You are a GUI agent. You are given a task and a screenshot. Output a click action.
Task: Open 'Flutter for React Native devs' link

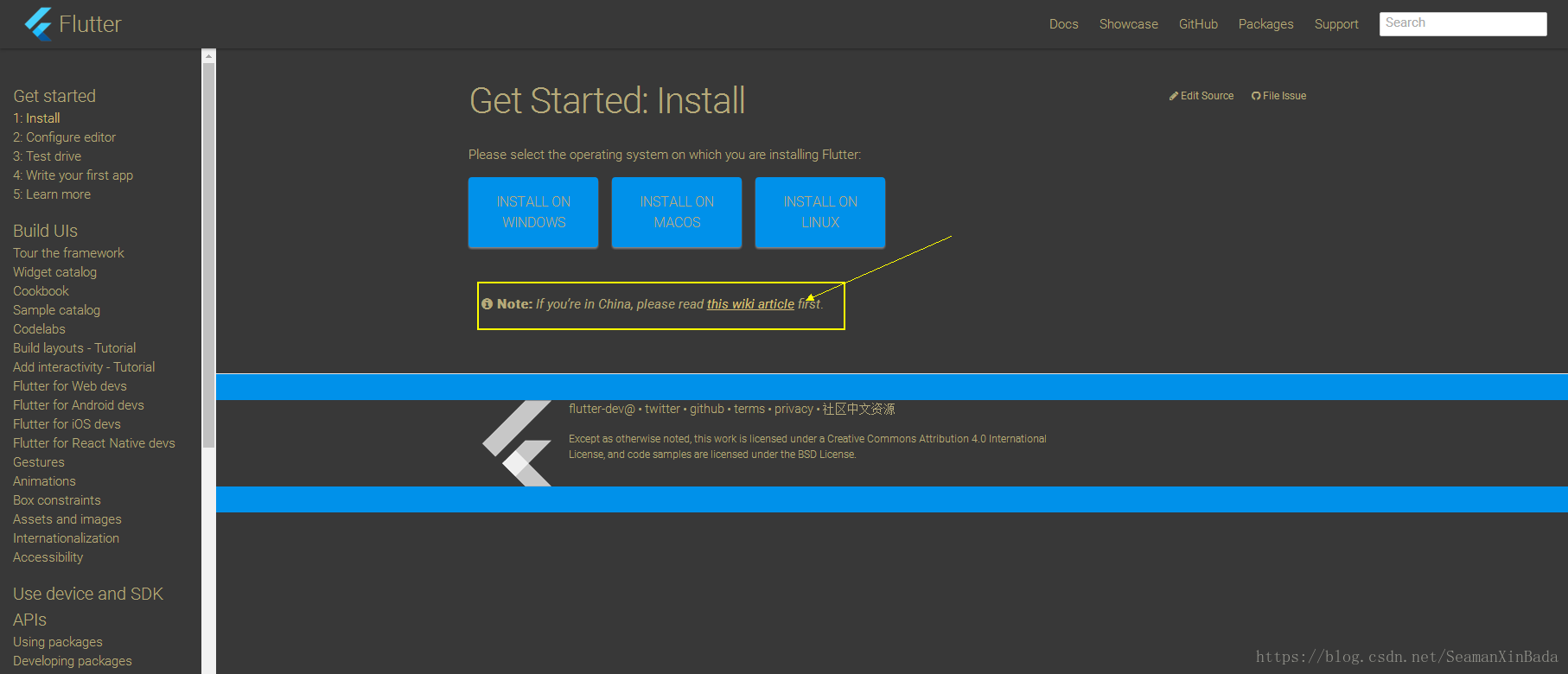pyautogui.click(x=94, y=443)
